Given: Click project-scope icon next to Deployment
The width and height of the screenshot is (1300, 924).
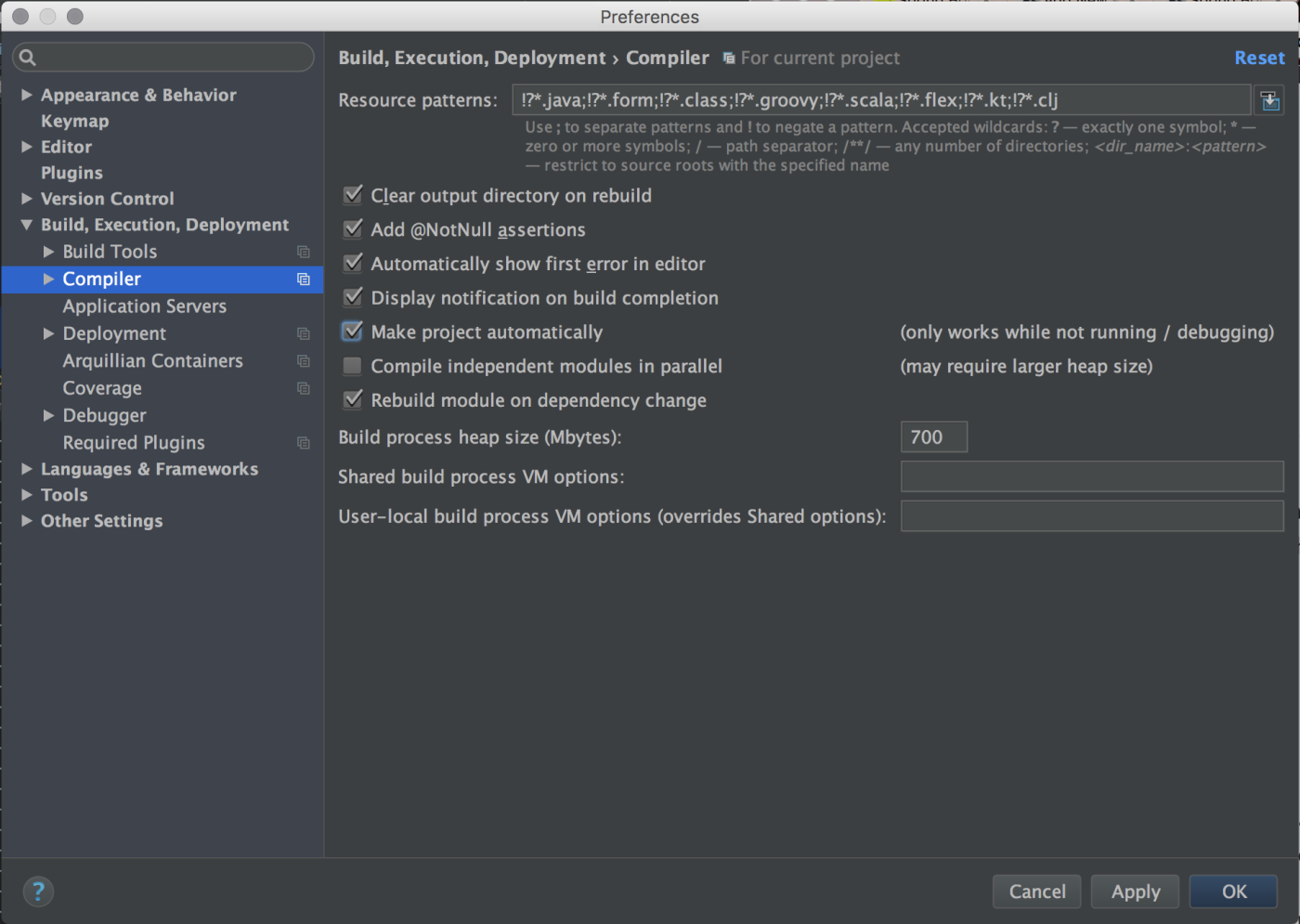Looking at the screenshot, I should pos(303,333).
